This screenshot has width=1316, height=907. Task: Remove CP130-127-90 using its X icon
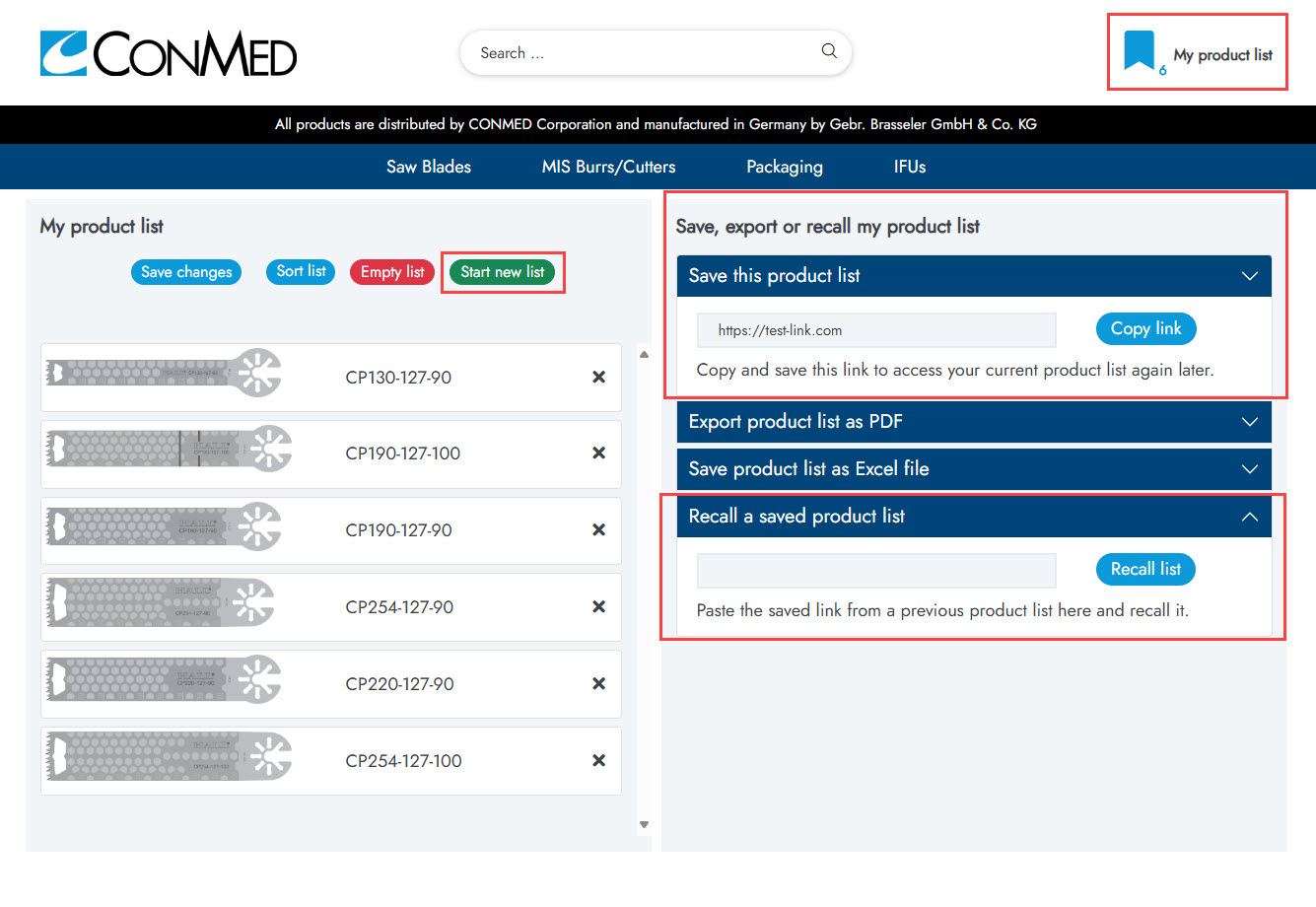(598, 377)
